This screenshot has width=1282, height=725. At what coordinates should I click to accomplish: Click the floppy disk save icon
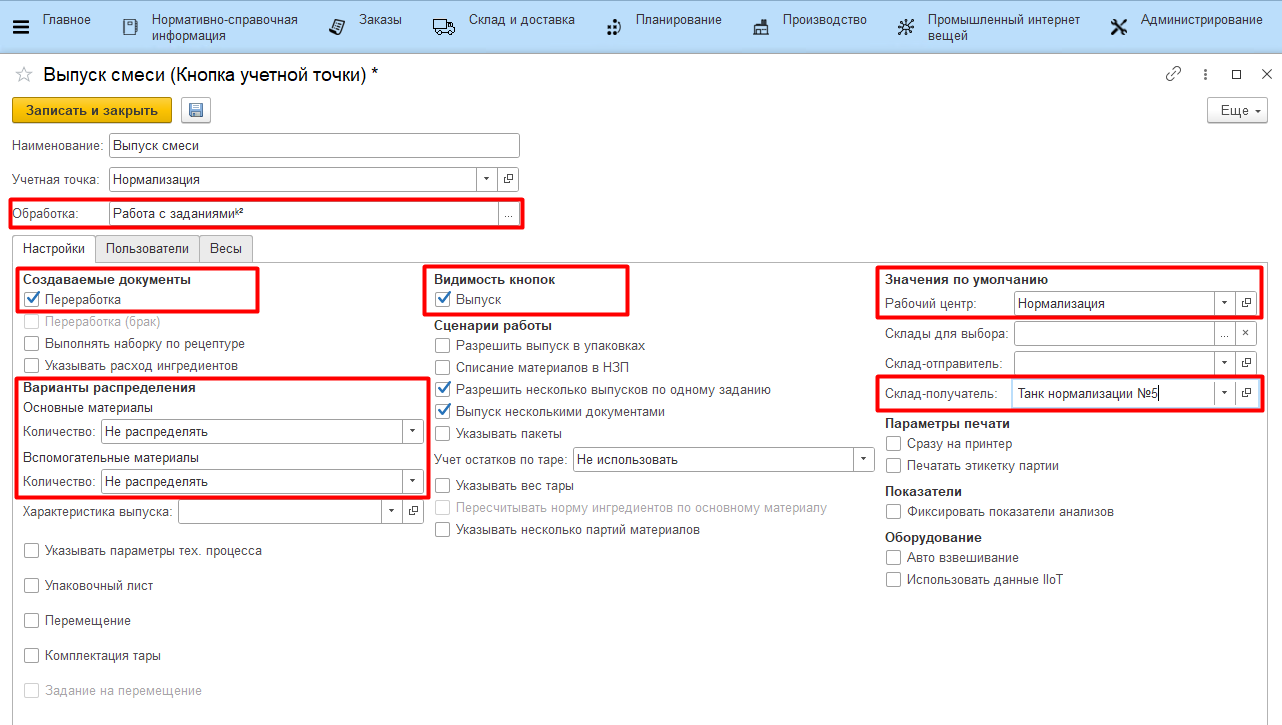pyautogui.click(x=195, y=111)
